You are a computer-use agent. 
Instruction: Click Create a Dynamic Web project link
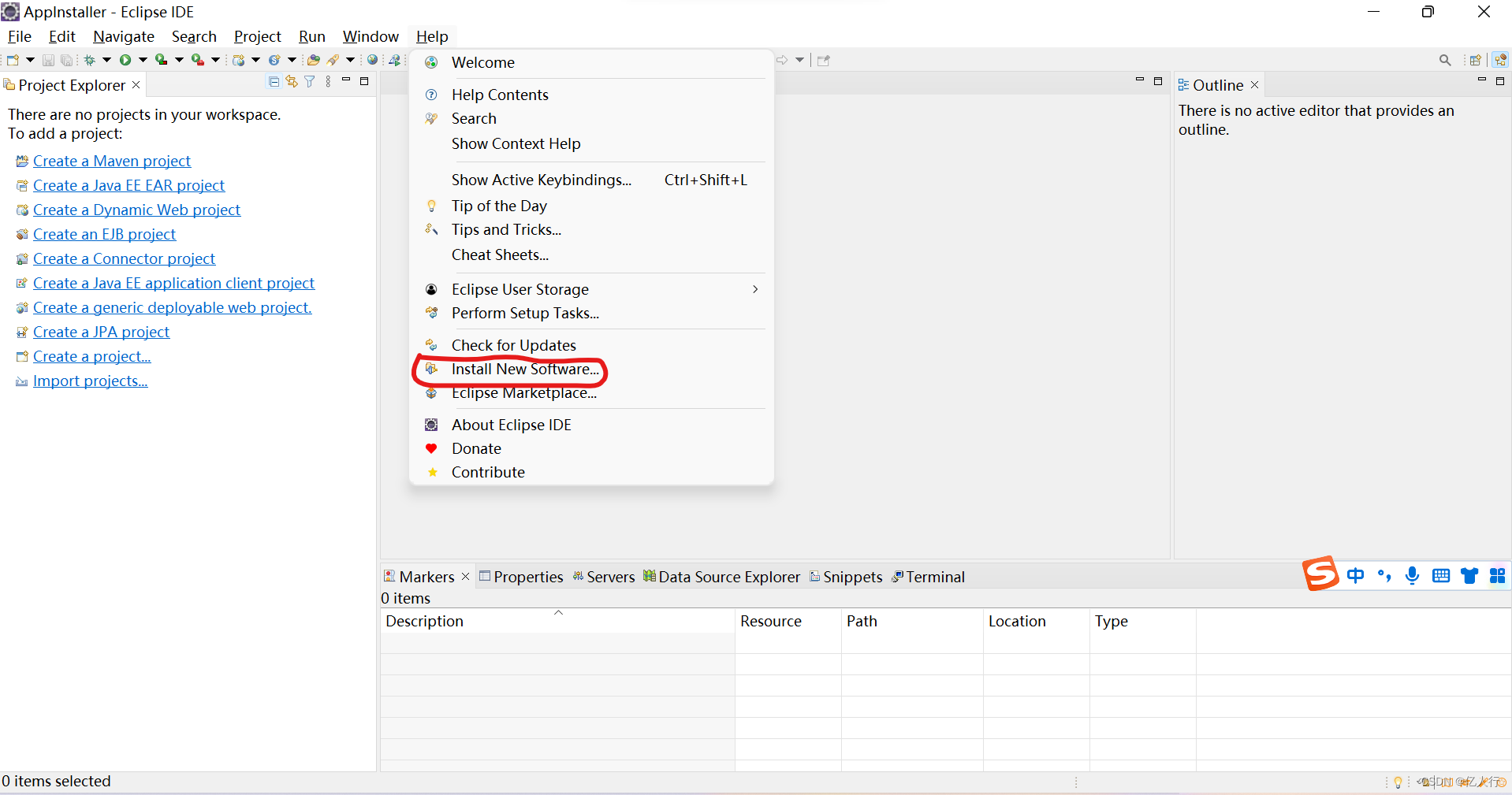pos(136,210)
